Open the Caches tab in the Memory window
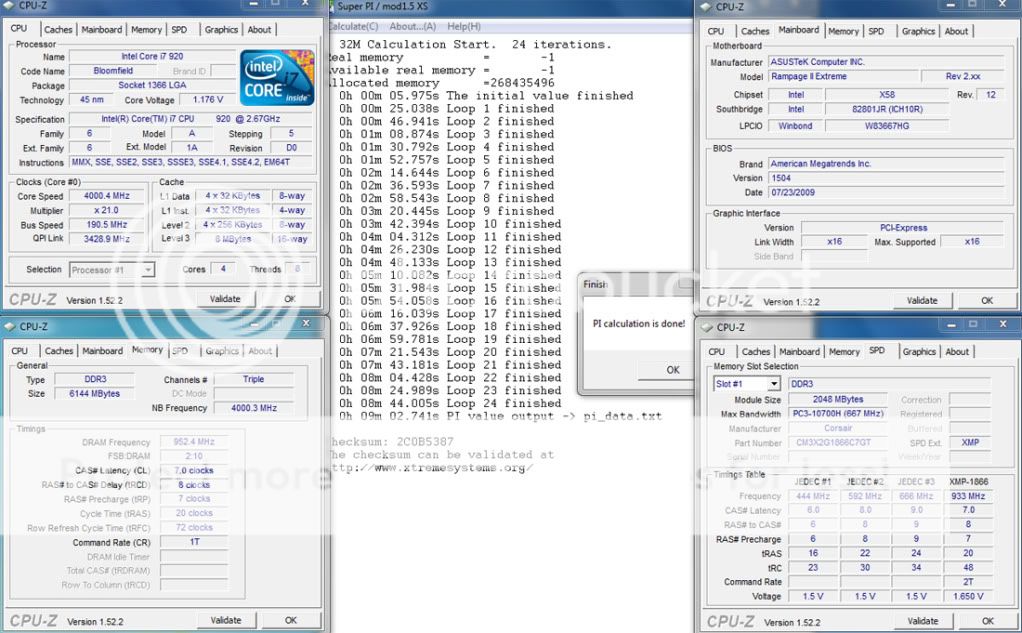Image resolution: width=1022 pixels, height=633 pixels. pos(59,351)
